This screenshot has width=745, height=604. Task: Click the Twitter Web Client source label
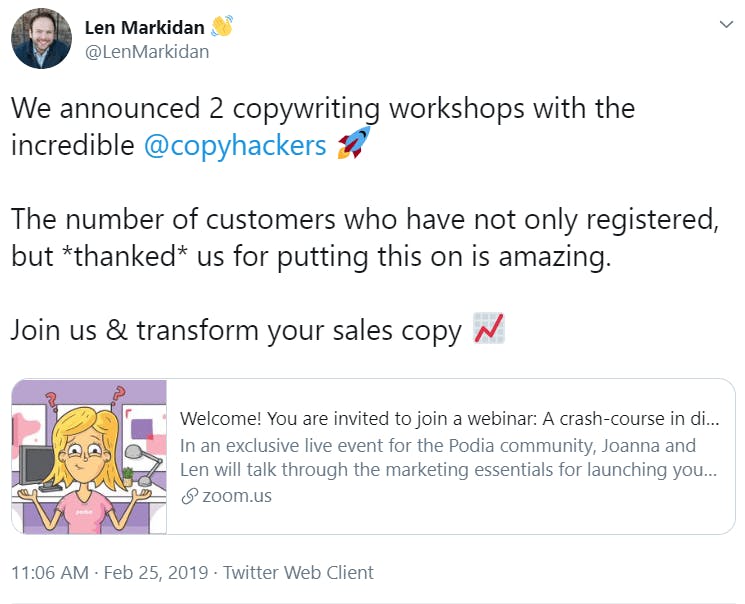298,573
